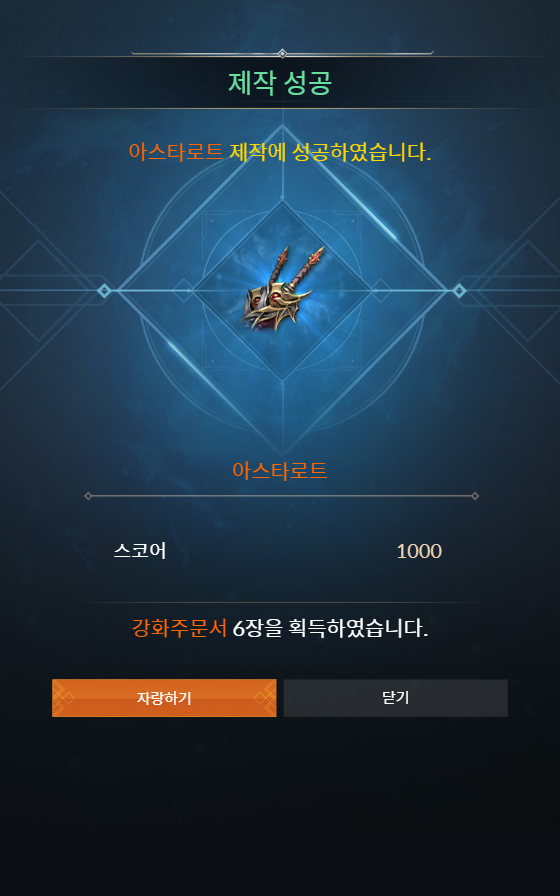Screen dimensions: 560x896
Task: Click the top diamond ornament above the title
Action: point(282,53)
